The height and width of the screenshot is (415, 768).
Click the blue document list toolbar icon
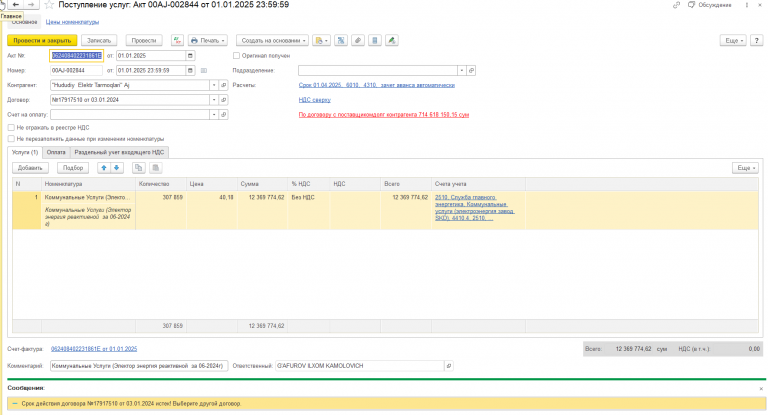[375, 41]
